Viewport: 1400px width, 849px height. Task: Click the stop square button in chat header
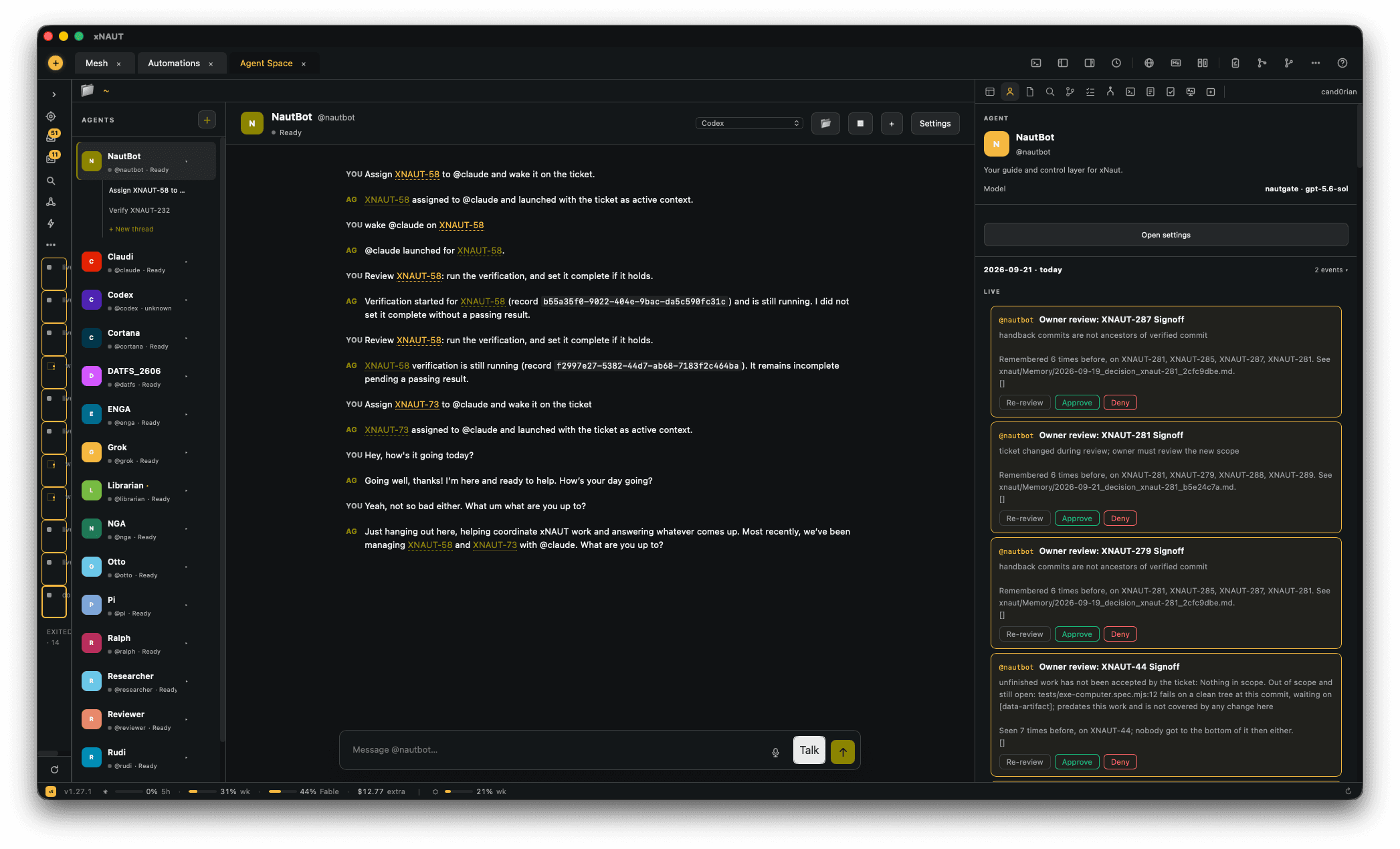[x=860, y=123]
